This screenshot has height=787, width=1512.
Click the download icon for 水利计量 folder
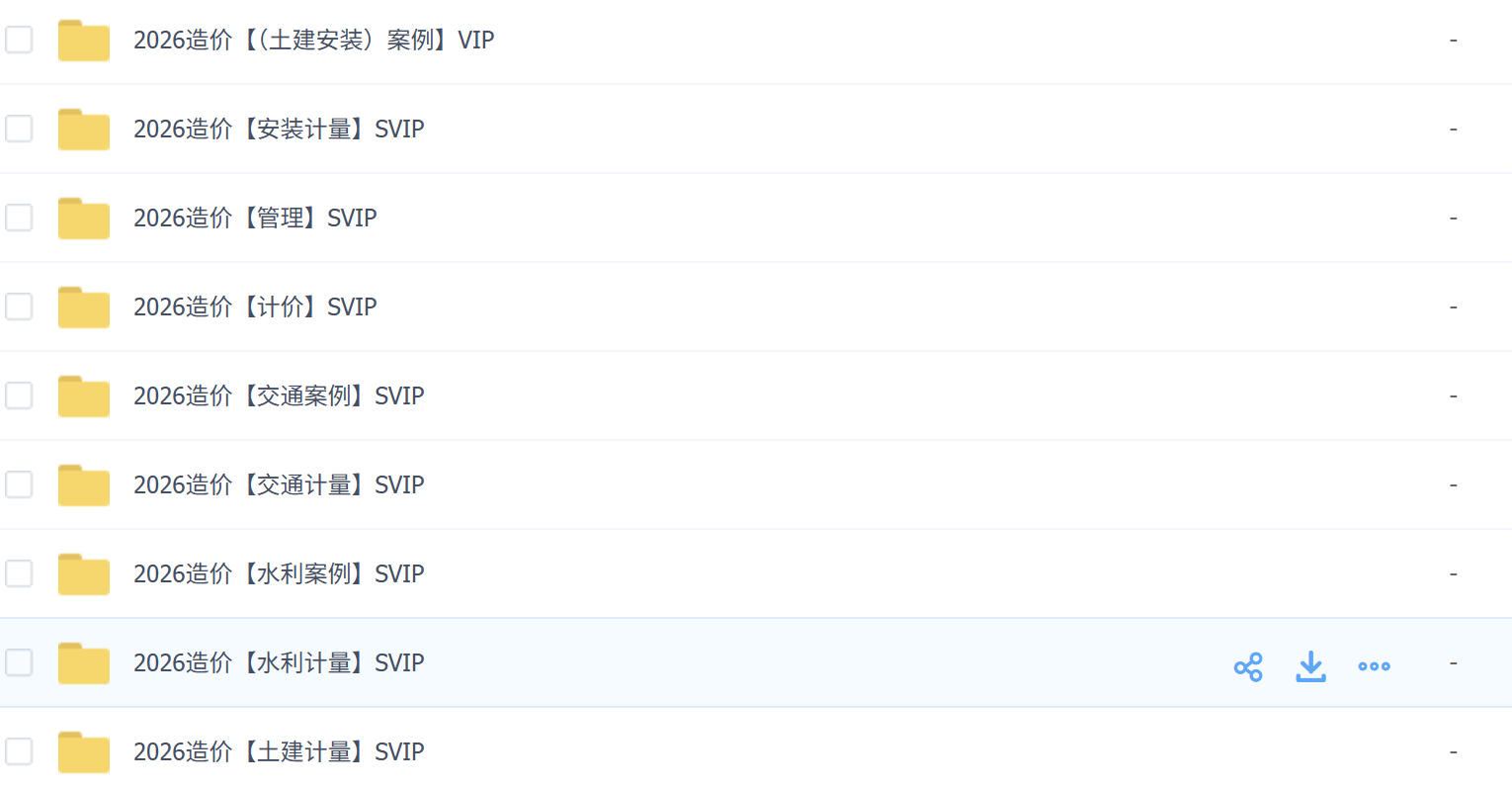[1310, 666]
